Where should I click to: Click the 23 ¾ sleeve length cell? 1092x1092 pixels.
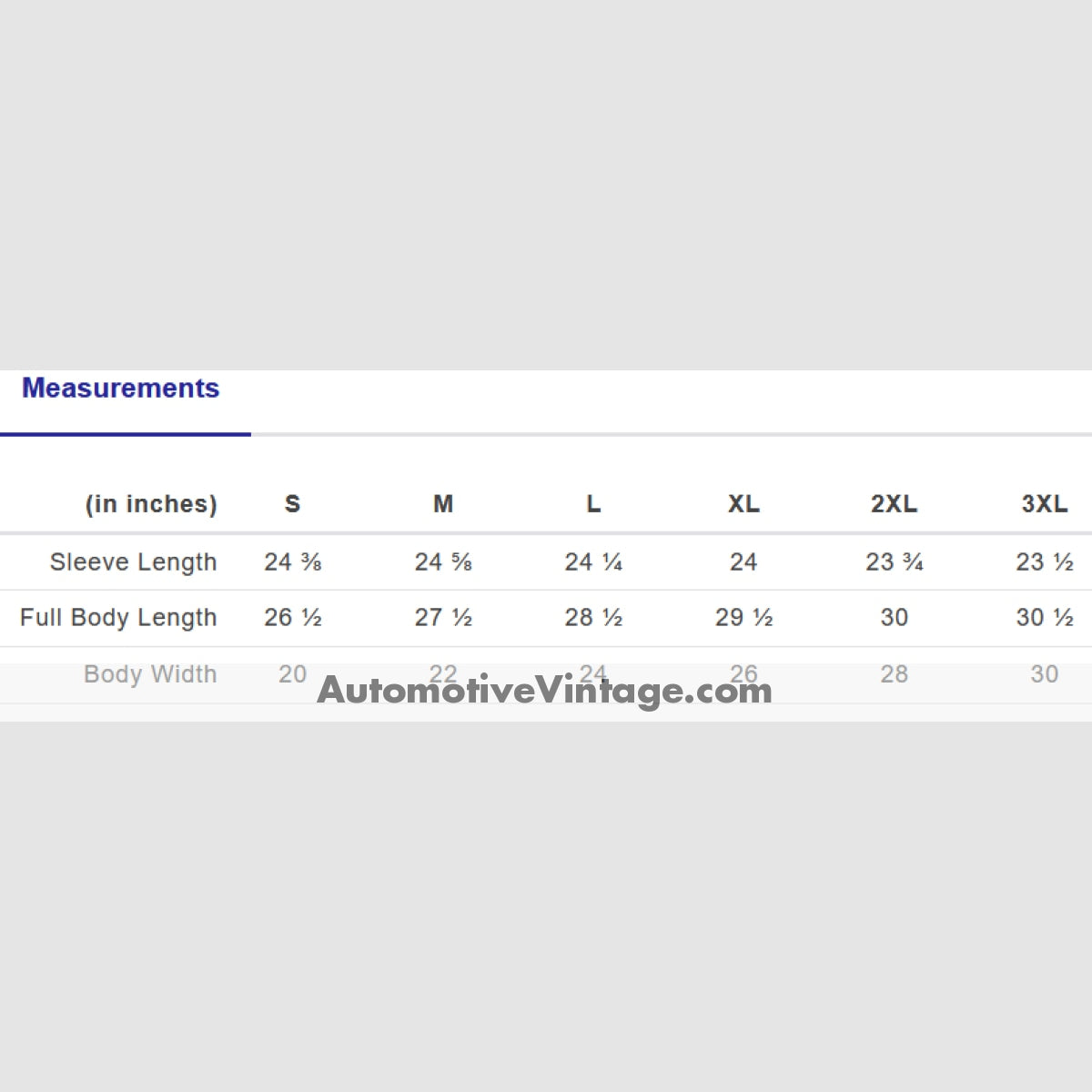pyautogui.click(x=895, y=562)
